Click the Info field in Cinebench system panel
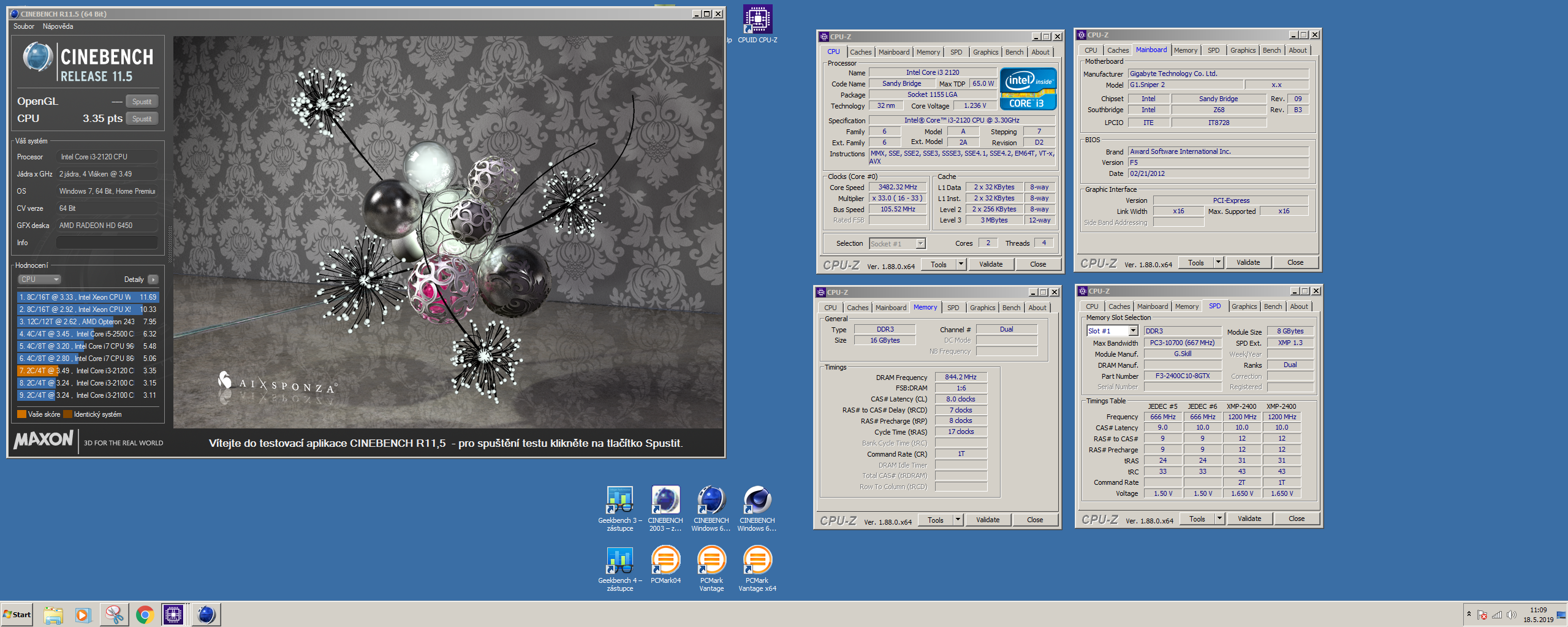The width and height of the screenshot is (1568, 627). click(107, 243)
